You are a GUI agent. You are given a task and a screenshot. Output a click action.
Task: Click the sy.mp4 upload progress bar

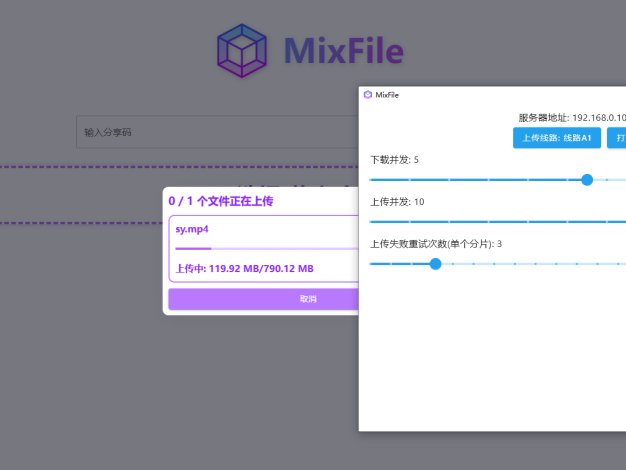click(267, 249)
